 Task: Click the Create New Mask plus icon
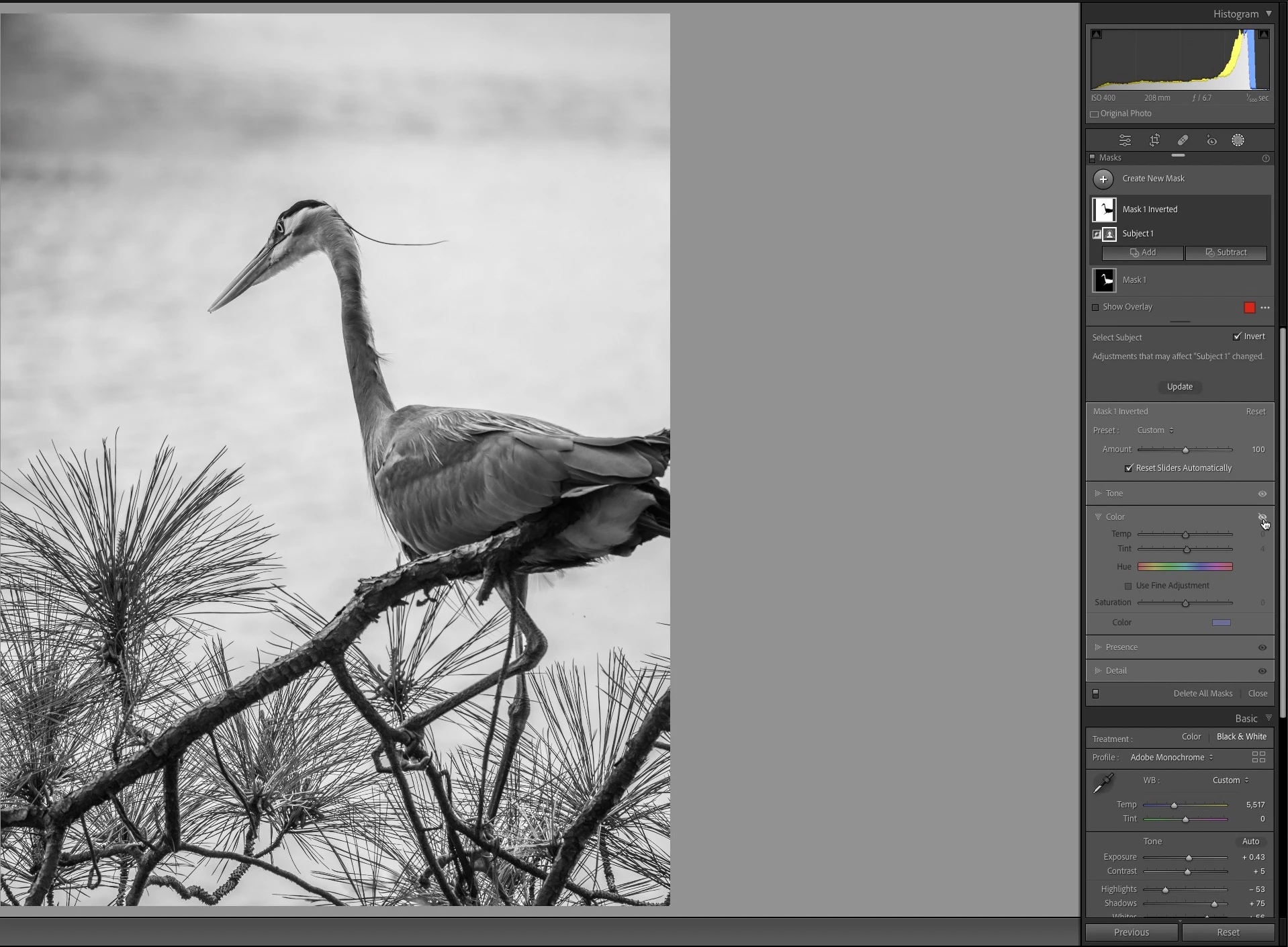coord(1103,179)
